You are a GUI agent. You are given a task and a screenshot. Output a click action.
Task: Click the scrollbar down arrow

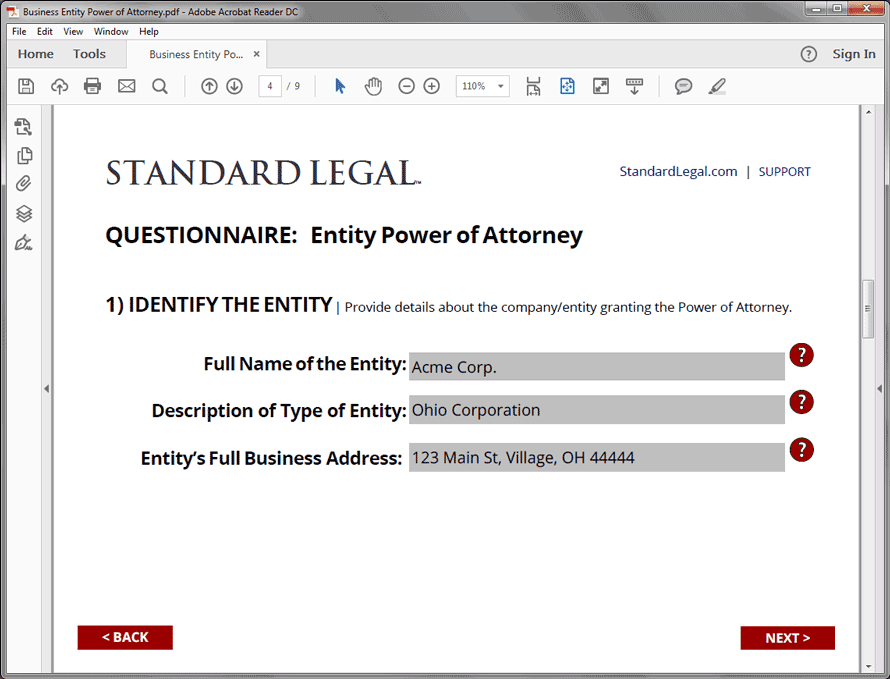tap(868, 667)
